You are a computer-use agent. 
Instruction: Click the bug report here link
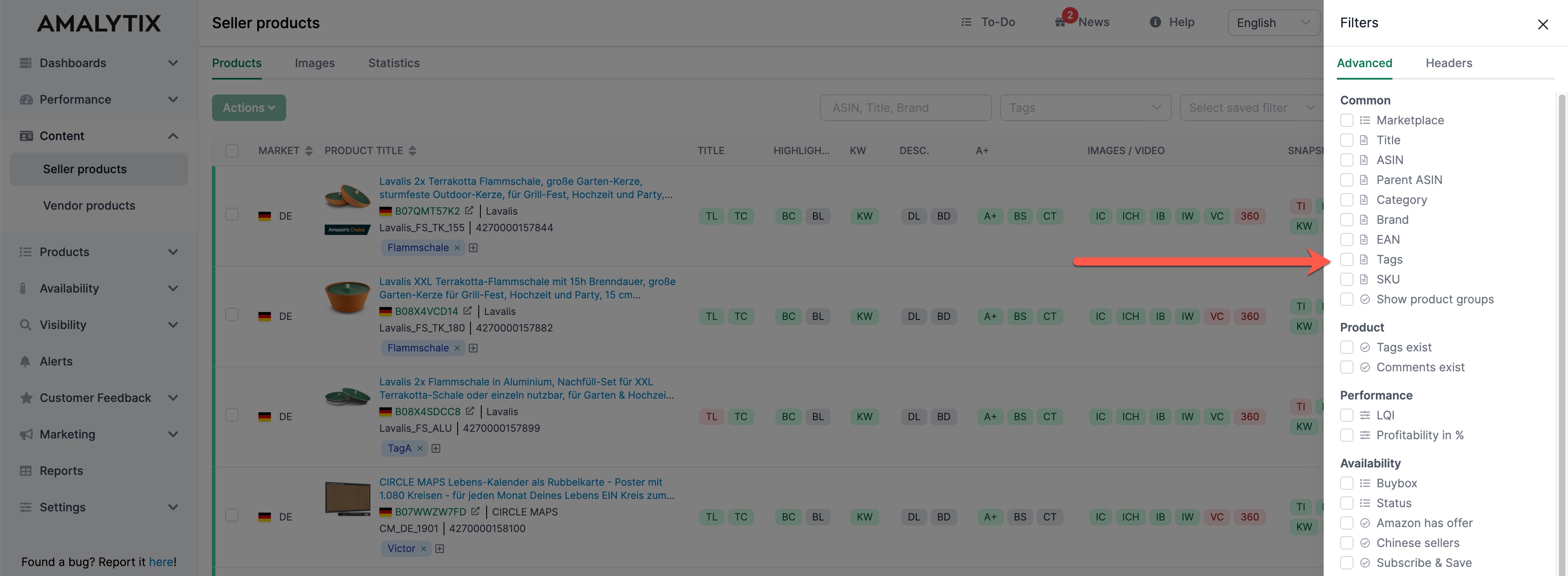(x=161, y=562)
